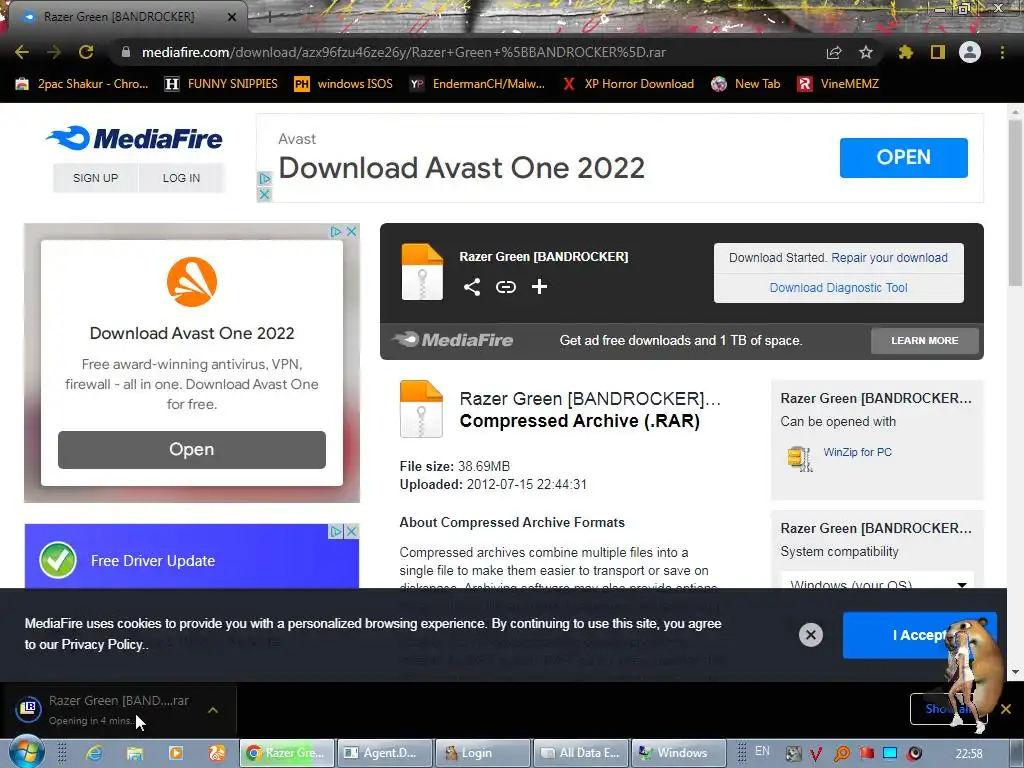Viewport: 1024px width, 768px height.
Task: Switch to Agent.D... taskbar window
Action: point(386,753)
